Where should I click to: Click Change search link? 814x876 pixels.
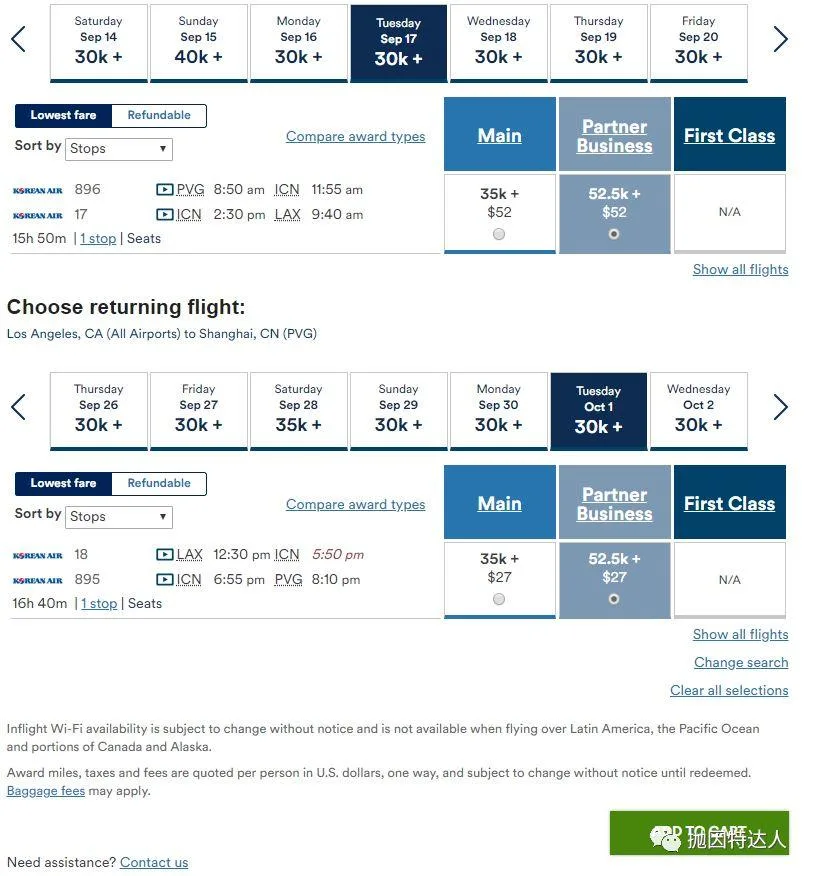[741, 662]
